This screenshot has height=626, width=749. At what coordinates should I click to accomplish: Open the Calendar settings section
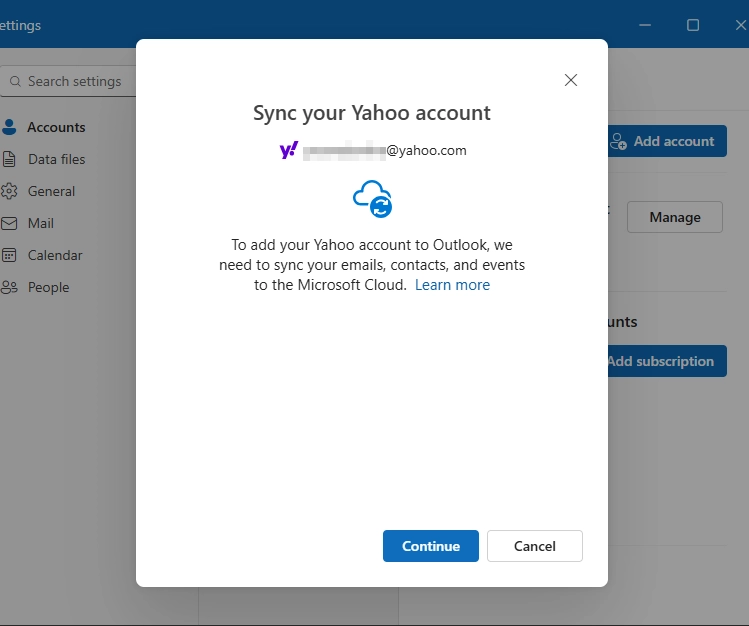(x=43, y=255)
